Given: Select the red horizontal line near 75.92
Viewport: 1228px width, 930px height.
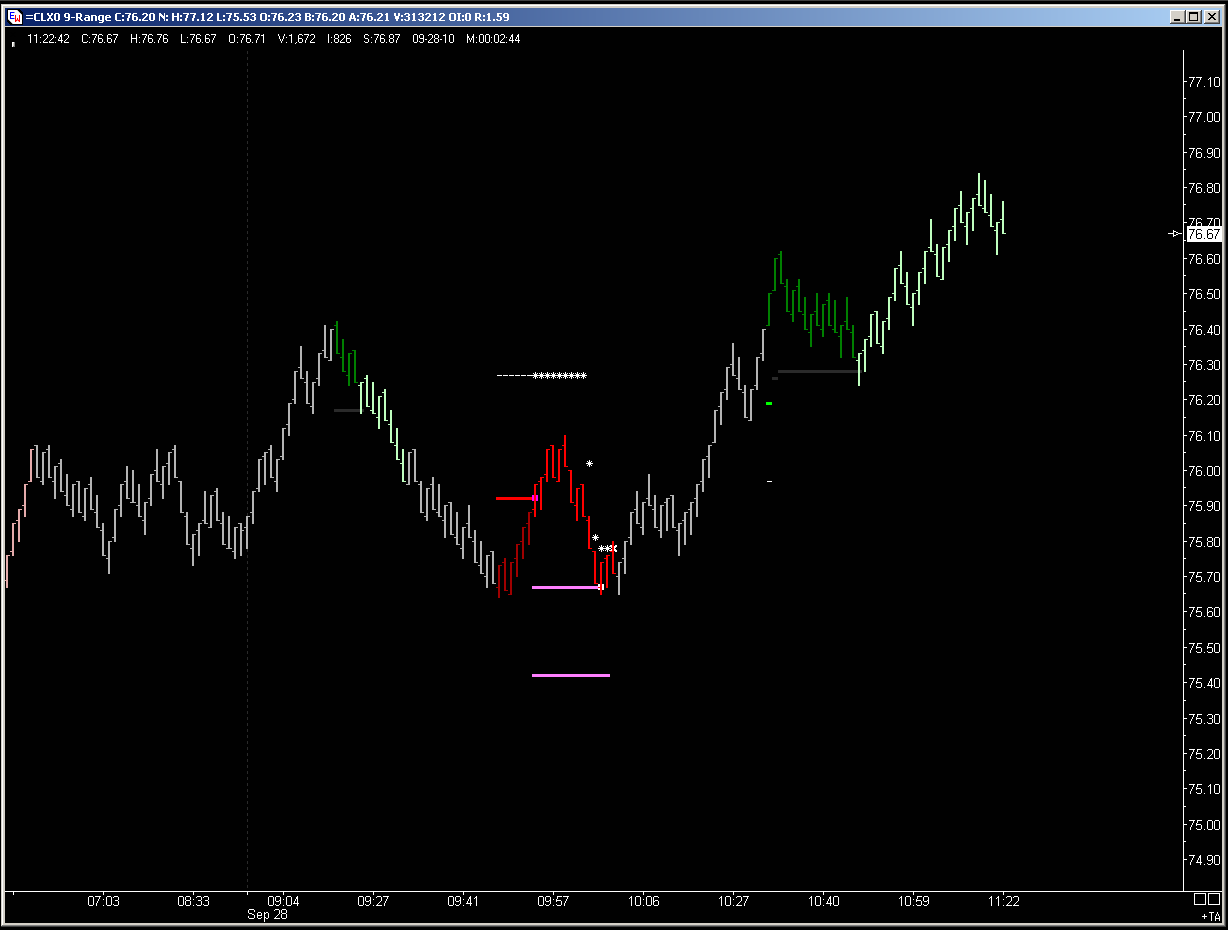Looking at the screenshot, I should click(x=516, y=498).
